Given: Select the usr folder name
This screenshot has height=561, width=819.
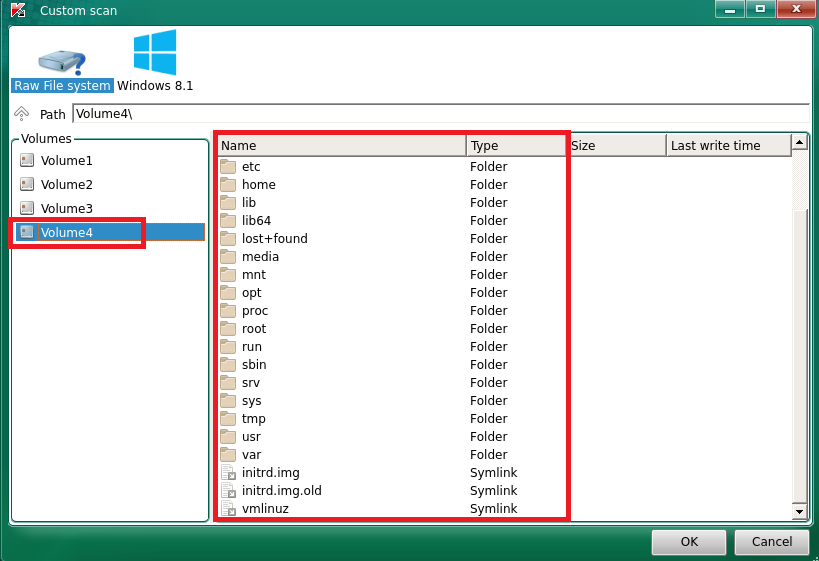Looking at the screenshot, I should (x=251, y=437).
